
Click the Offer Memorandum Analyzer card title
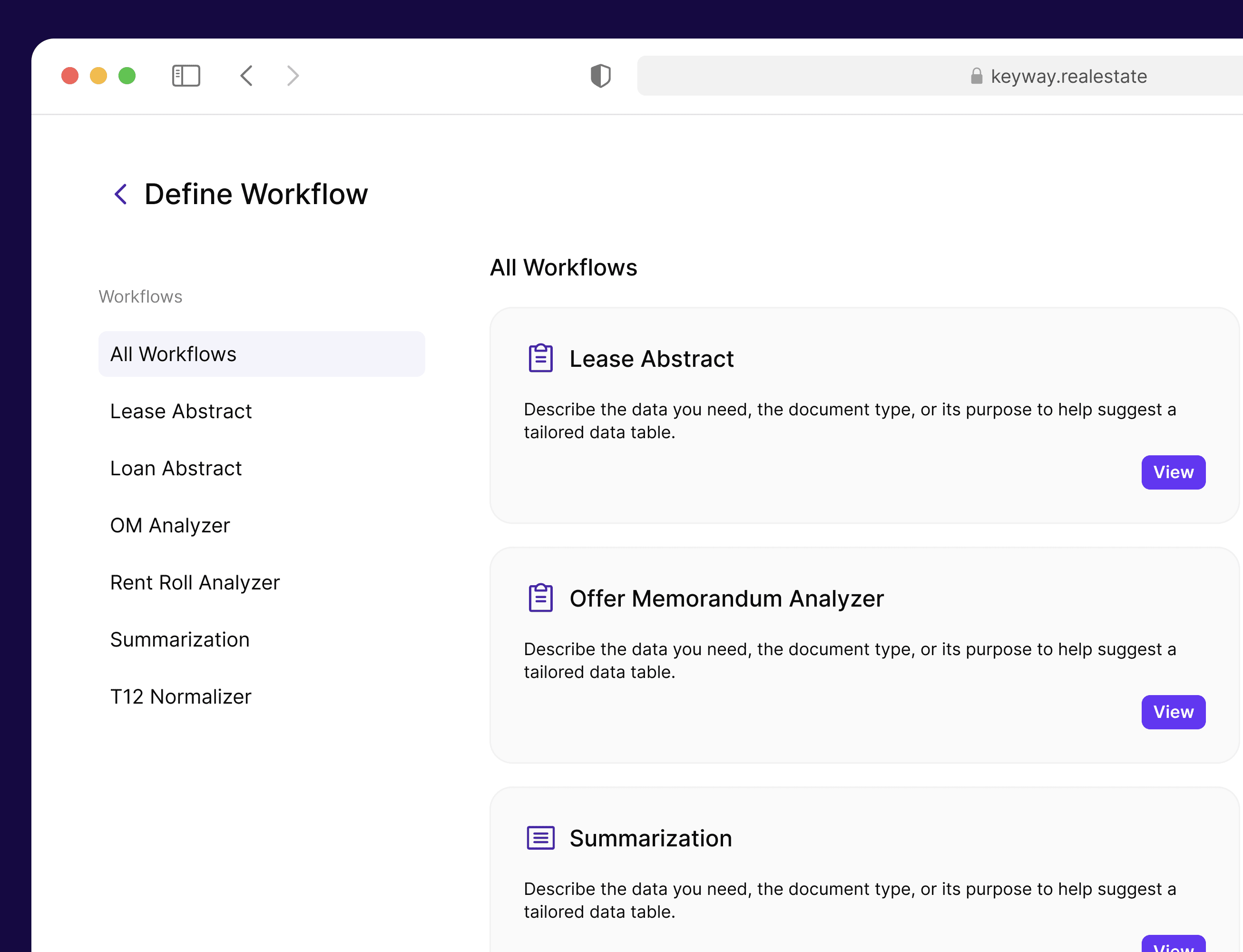726,599
